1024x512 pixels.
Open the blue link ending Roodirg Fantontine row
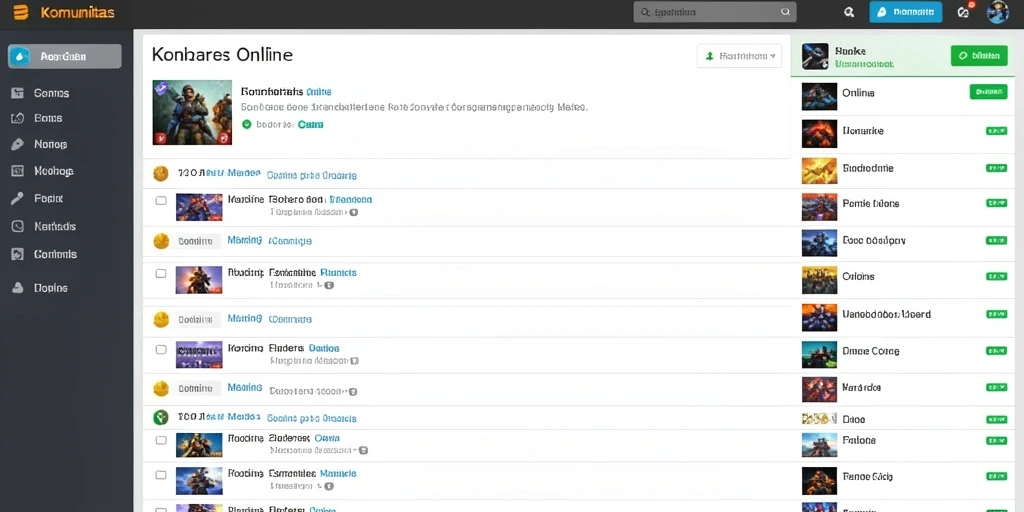coord(339,272)
